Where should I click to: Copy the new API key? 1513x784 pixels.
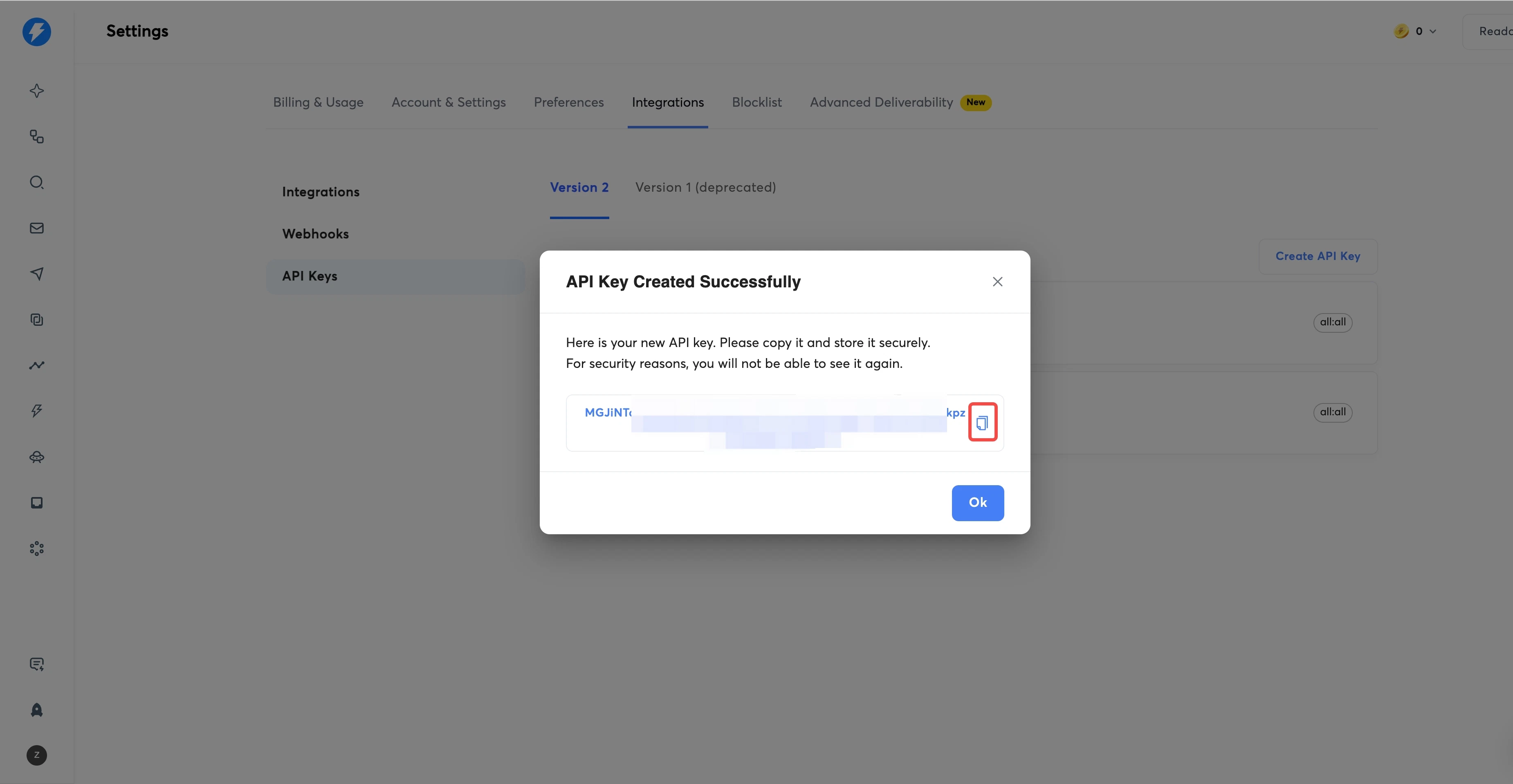click(x=983, y=421)
